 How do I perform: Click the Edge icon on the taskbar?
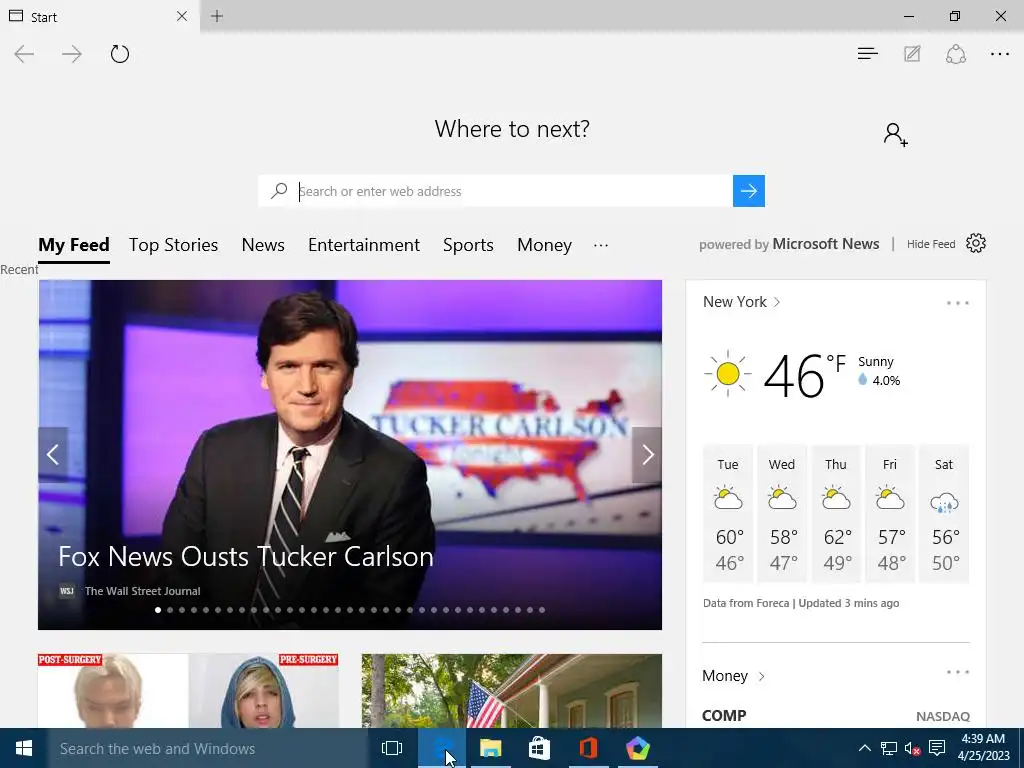click(441, 748)
